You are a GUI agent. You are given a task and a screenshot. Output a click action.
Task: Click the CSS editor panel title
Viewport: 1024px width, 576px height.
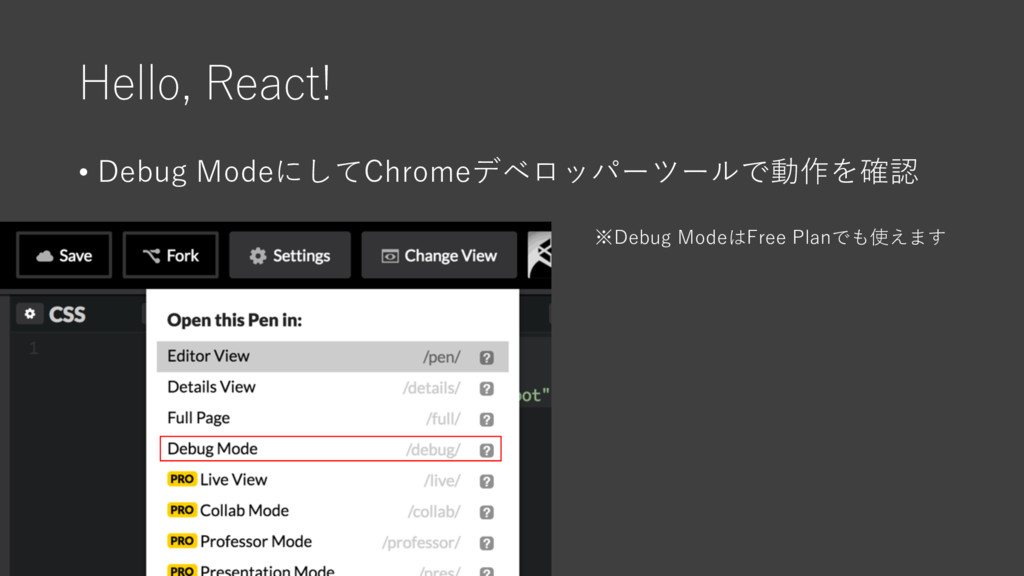pyautogui.click(x=67, y=315)
